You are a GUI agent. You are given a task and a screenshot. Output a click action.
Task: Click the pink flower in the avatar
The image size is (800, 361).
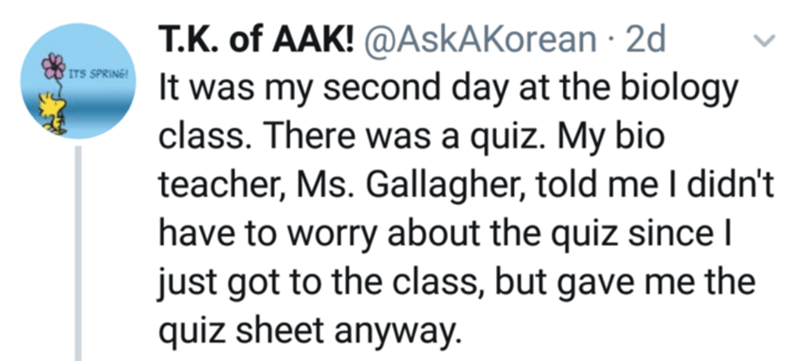click(x=53, y=67)
